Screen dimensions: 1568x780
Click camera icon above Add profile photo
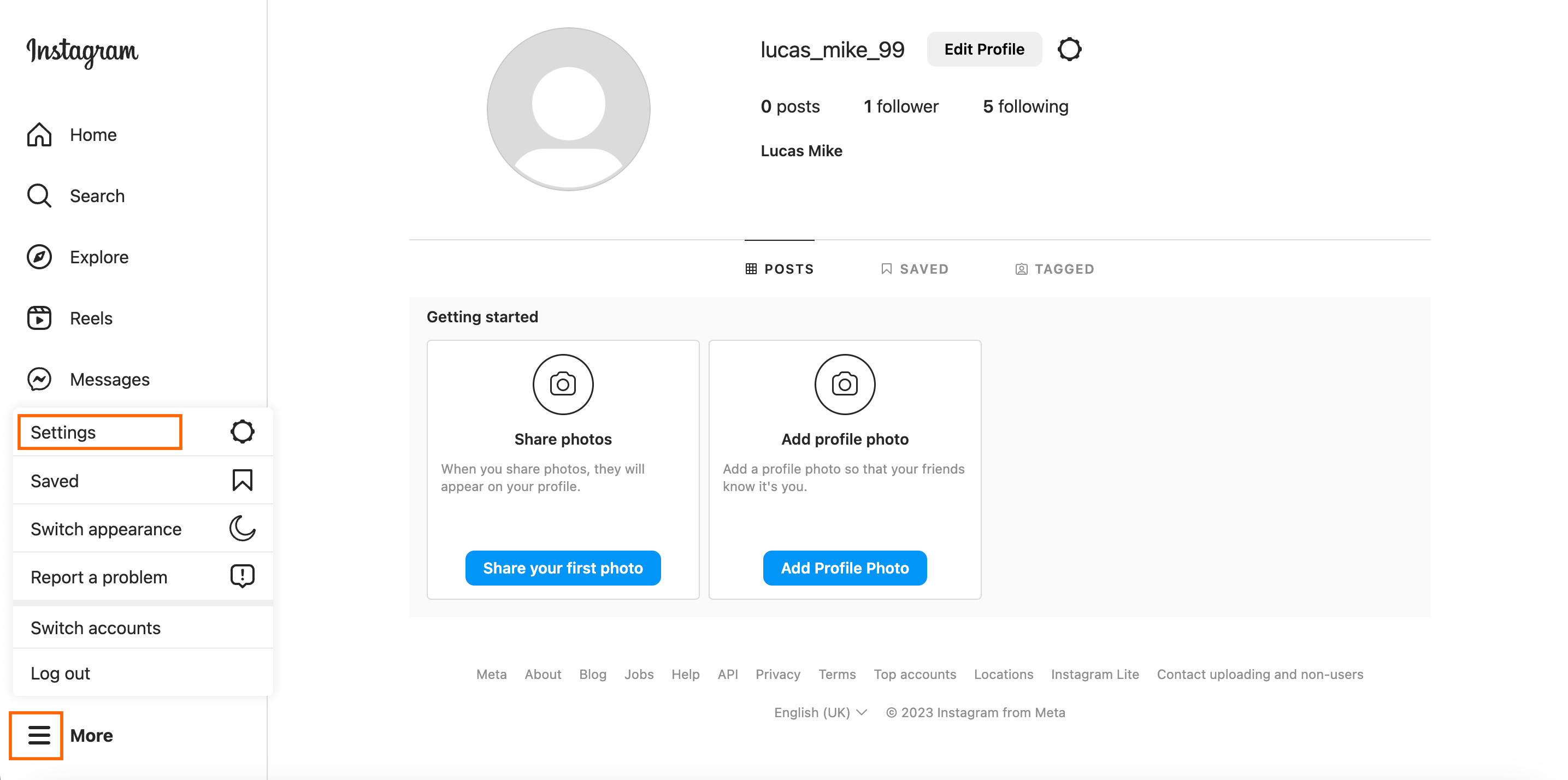point(844,385)
